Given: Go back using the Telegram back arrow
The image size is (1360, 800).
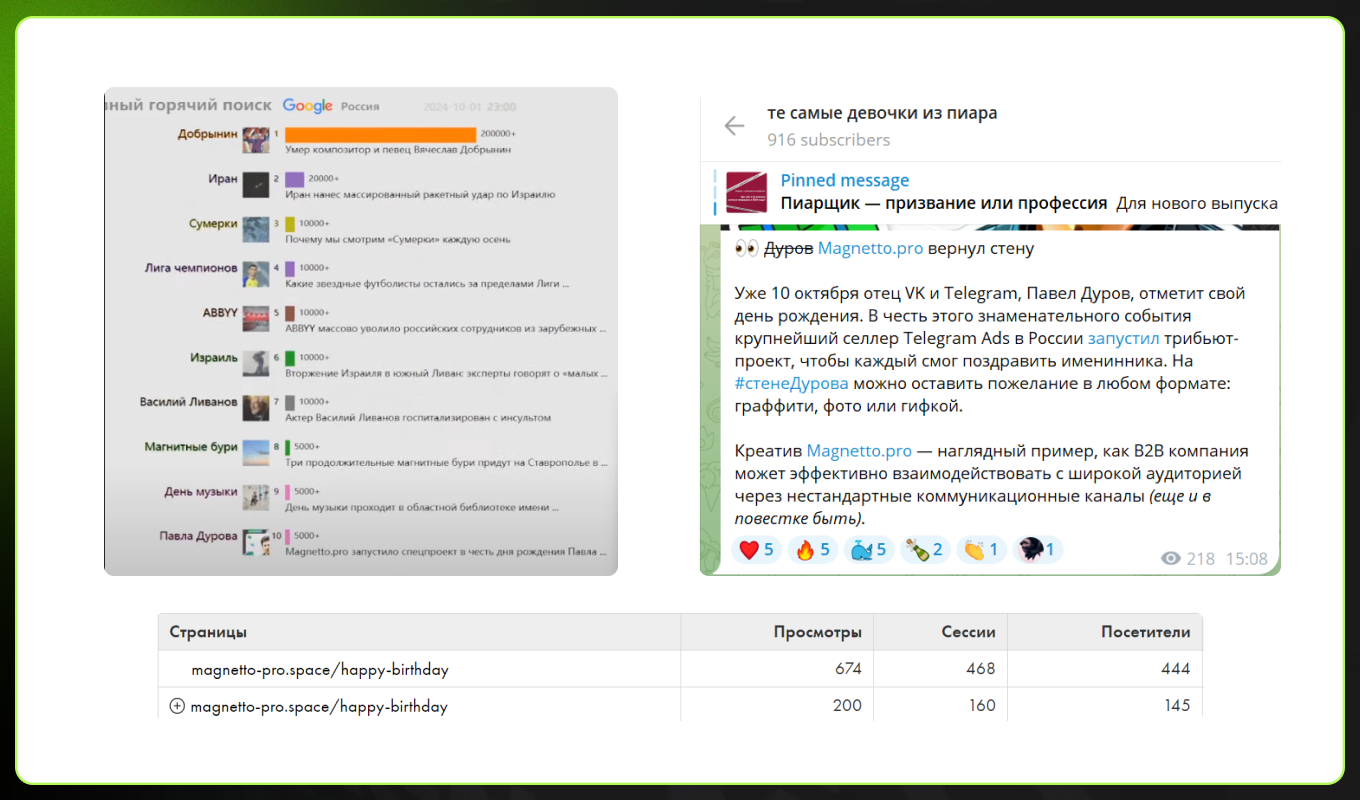Looking at the screenshot, I should (x=734, y=126).
